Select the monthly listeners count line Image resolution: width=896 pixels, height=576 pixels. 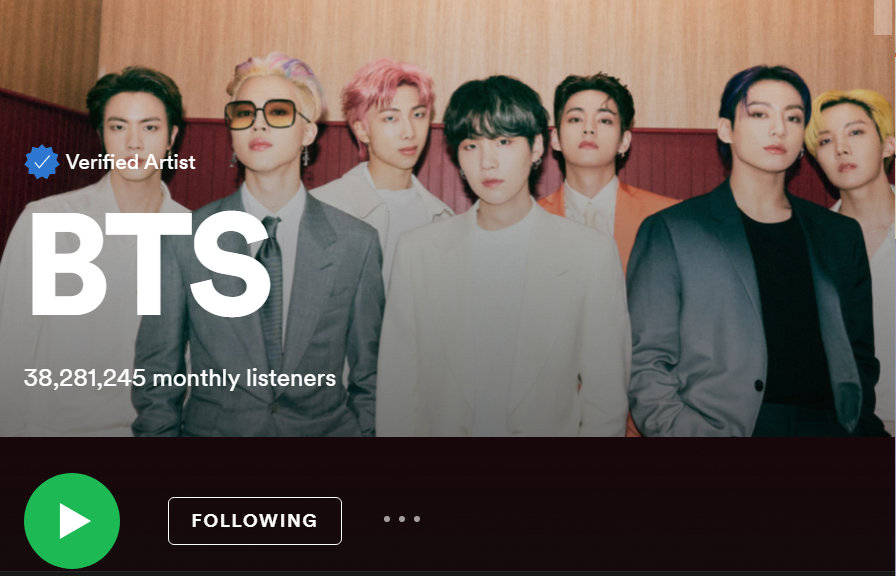pos(179,378)
